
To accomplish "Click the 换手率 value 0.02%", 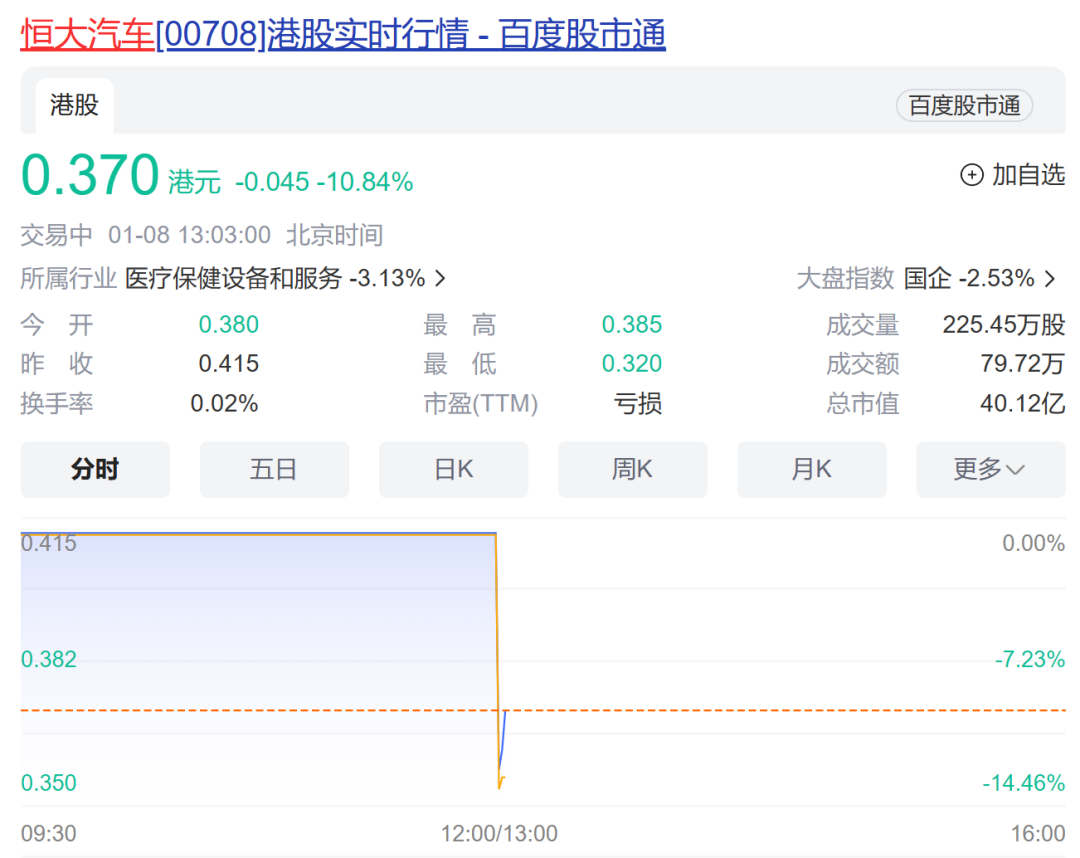I will pyautogui.click(x=225, y=404).
